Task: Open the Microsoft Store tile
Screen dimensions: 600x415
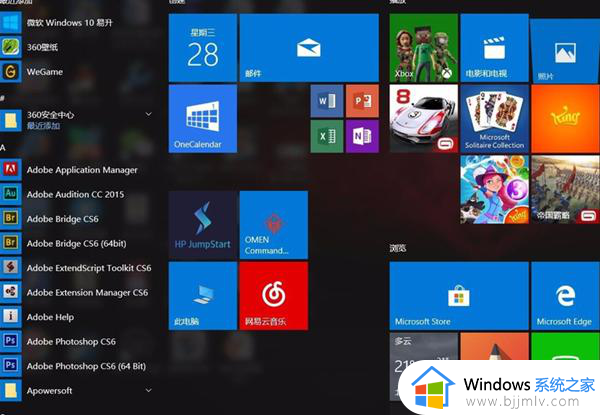Action: (459, 296)
